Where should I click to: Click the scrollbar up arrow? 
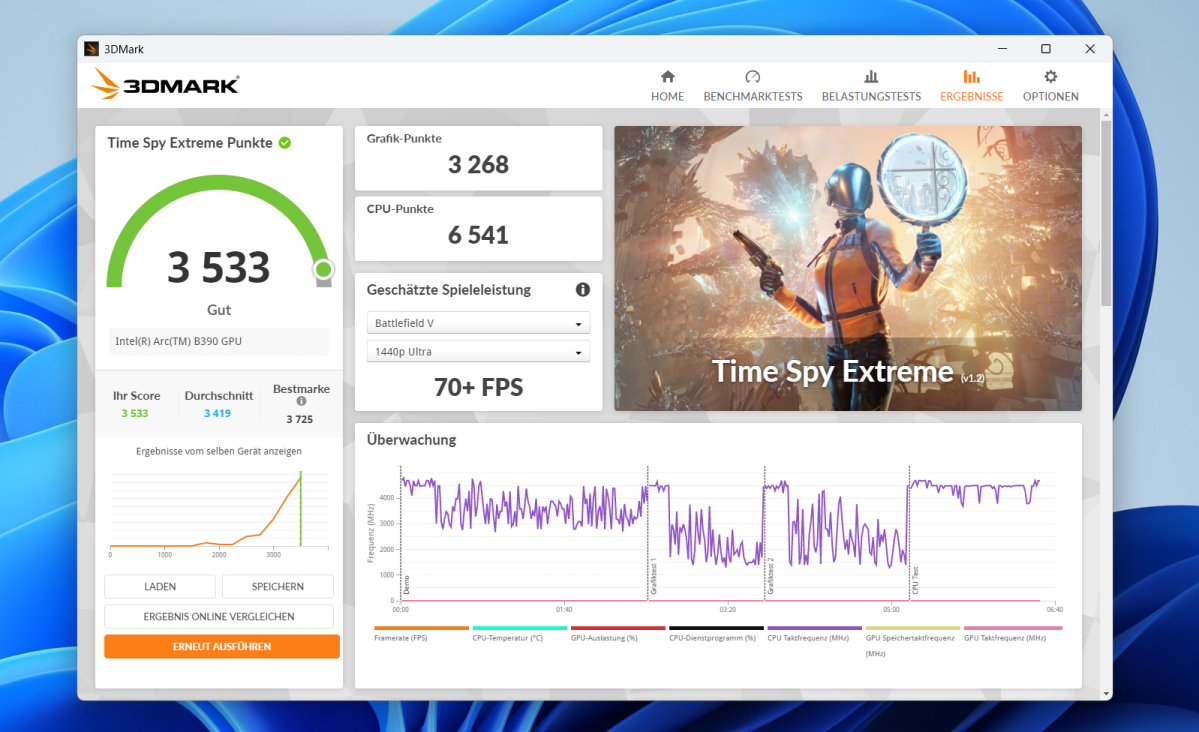pyautogui.click(x=1106, y=115)
